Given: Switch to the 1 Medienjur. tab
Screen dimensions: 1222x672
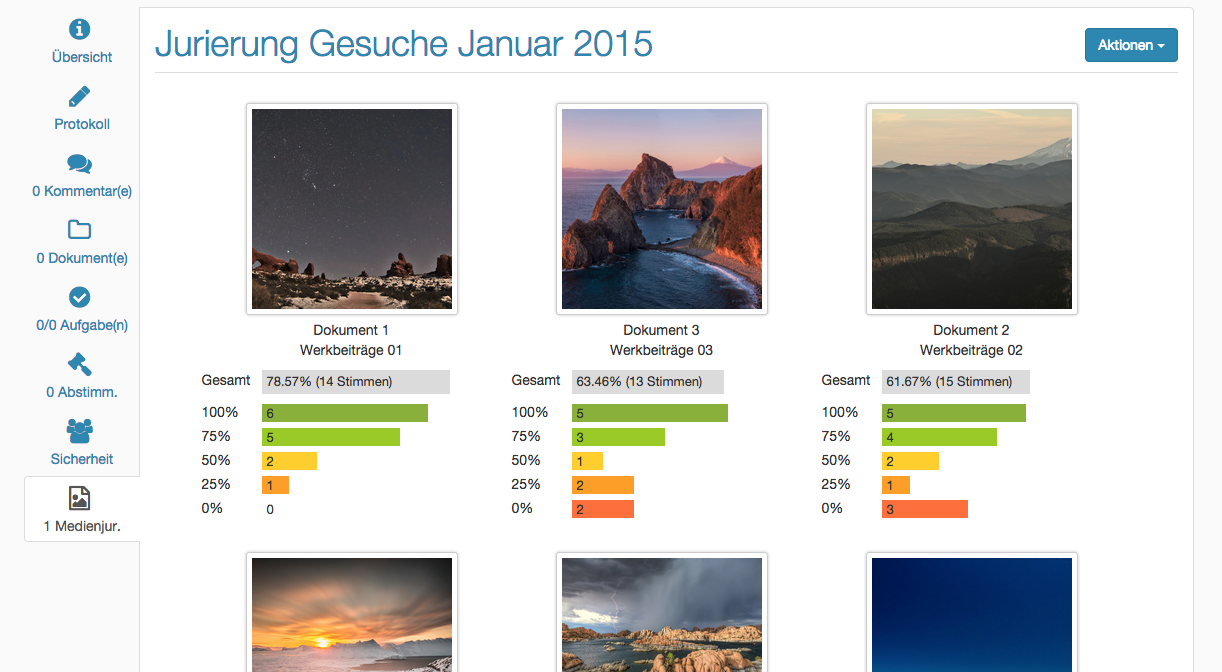Looking at the screenshot, I should coord(82,509).
